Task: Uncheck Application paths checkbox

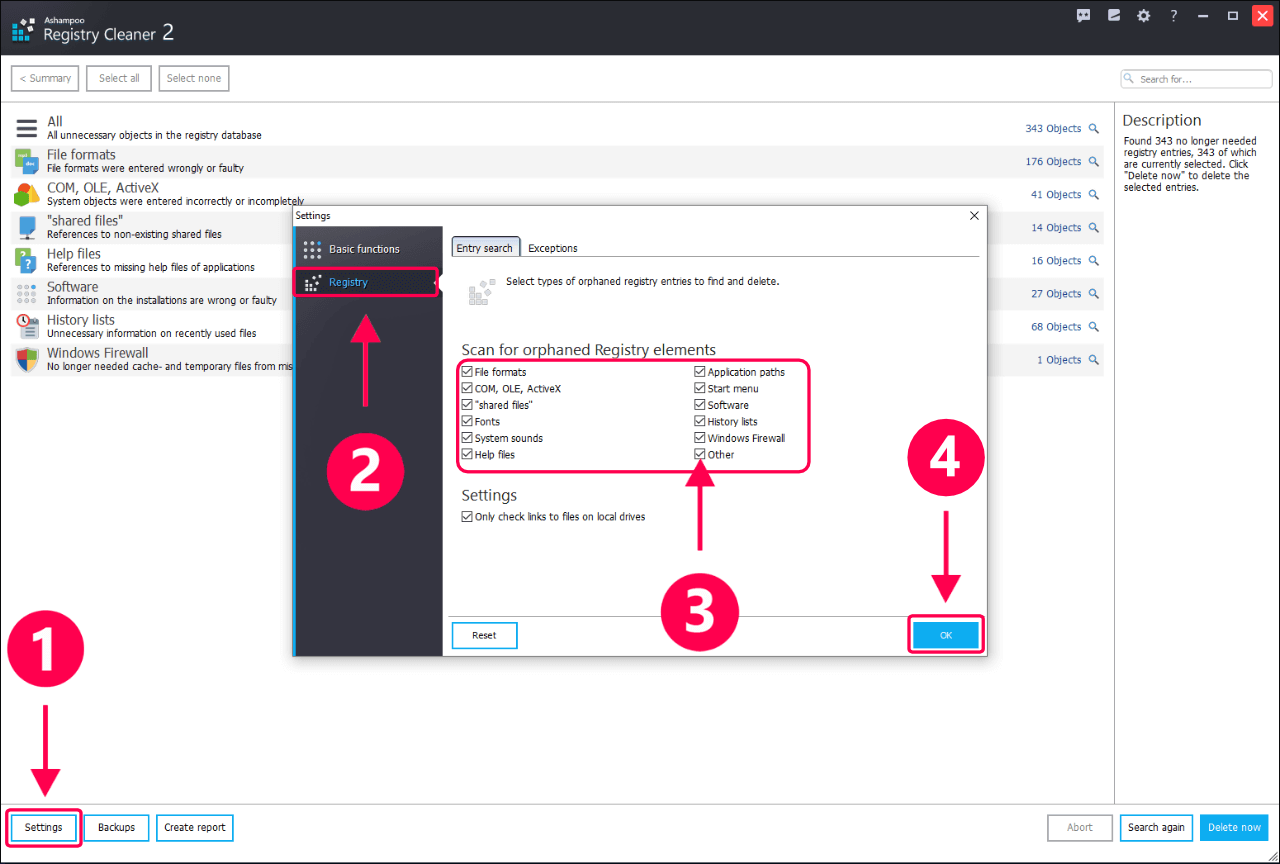Action: pos(700,372)
